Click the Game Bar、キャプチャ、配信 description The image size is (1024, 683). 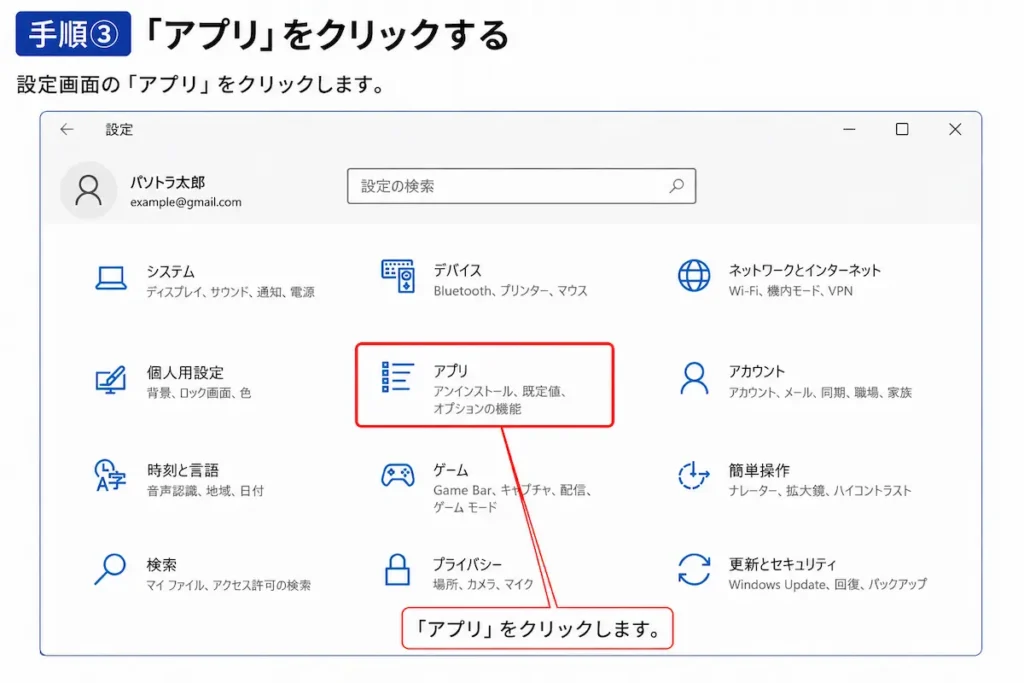pos(512,490)
